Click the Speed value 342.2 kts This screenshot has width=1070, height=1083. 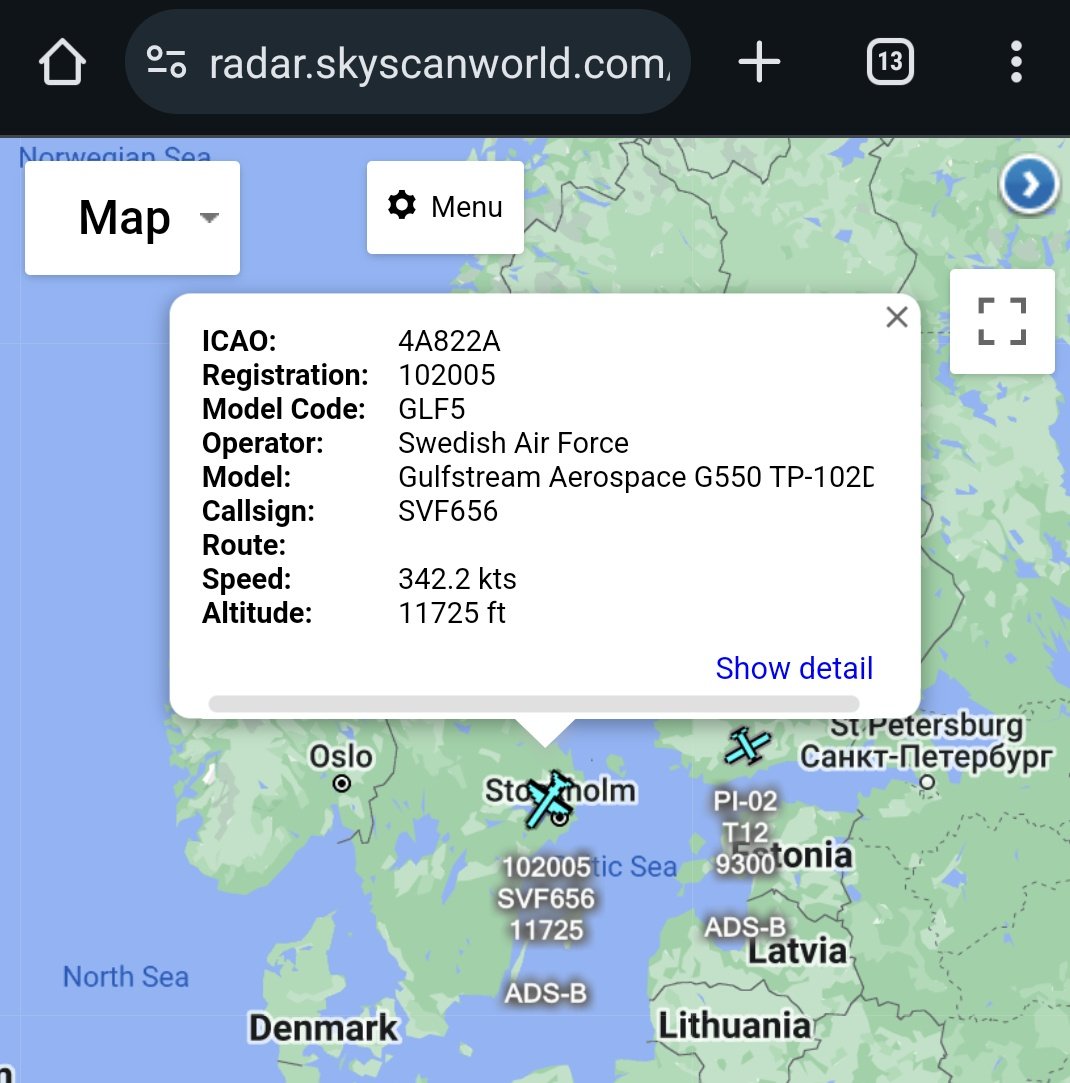pos(457,579)
